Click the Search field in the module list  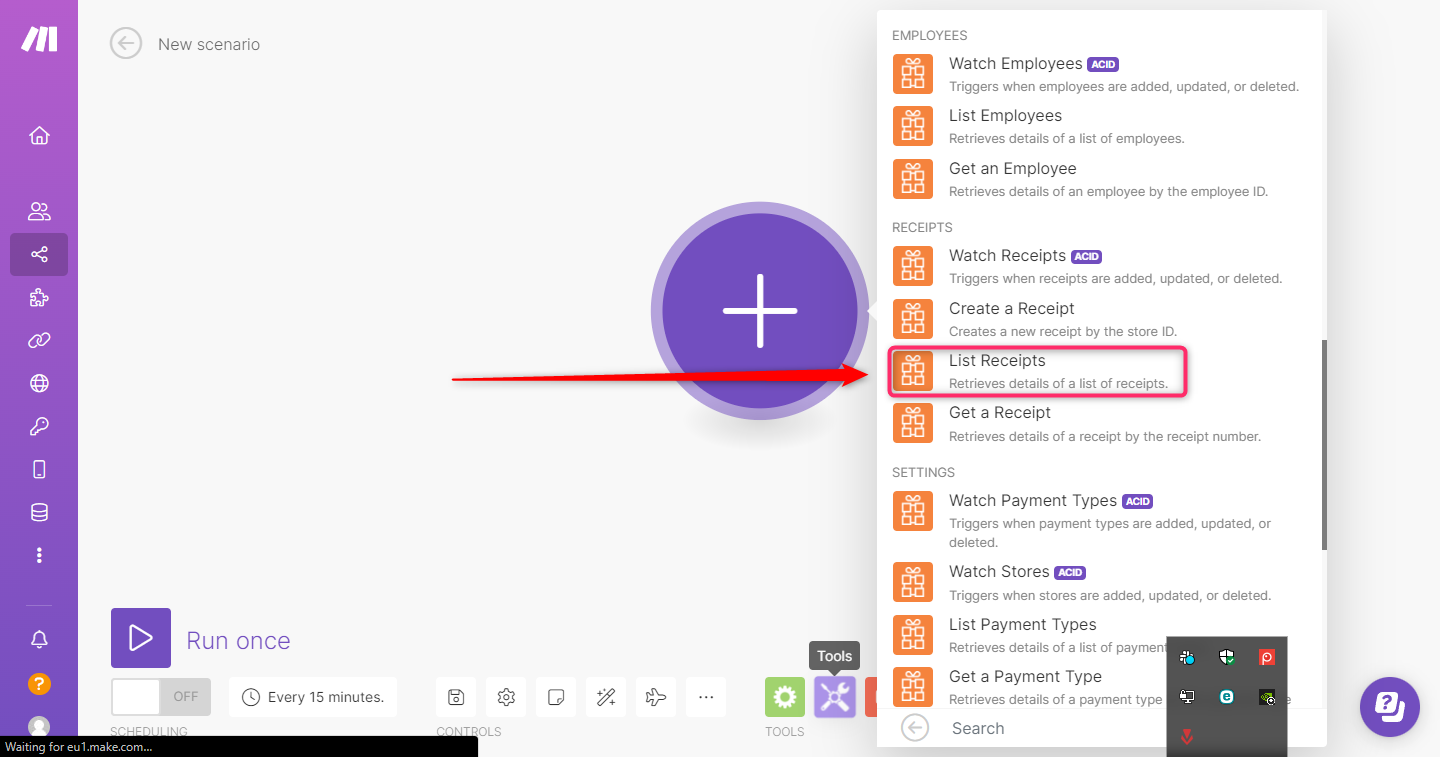[1050, 728]
